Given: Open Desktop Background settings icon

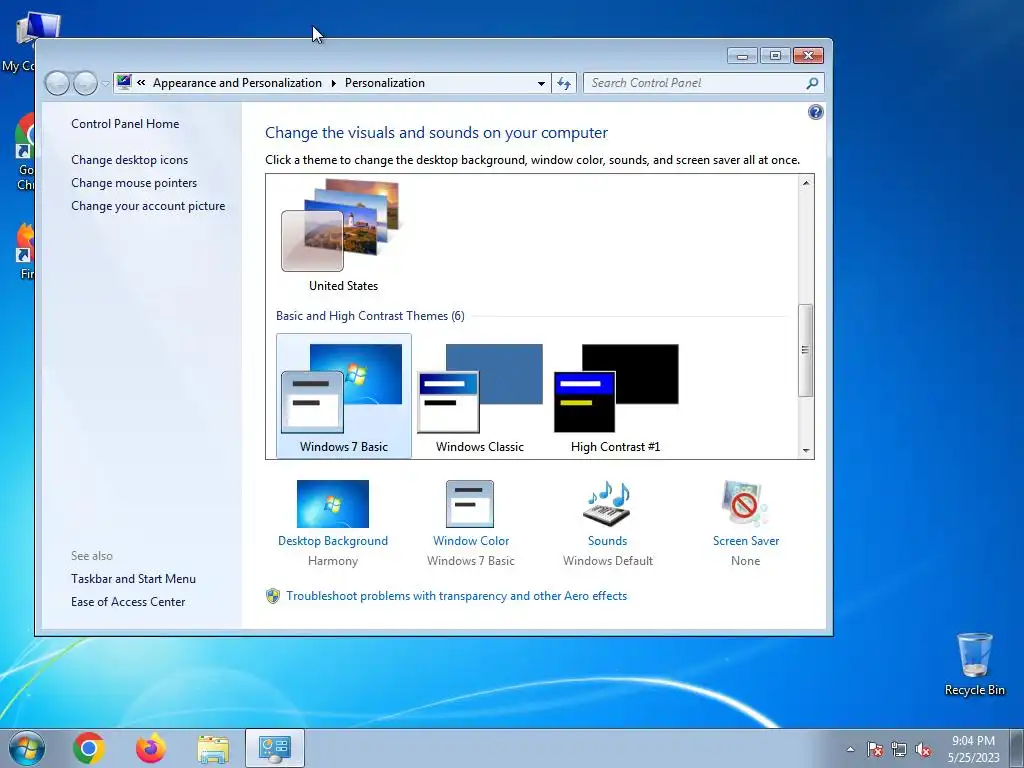Looking at the screenshot, I should (x=332, y=504).
